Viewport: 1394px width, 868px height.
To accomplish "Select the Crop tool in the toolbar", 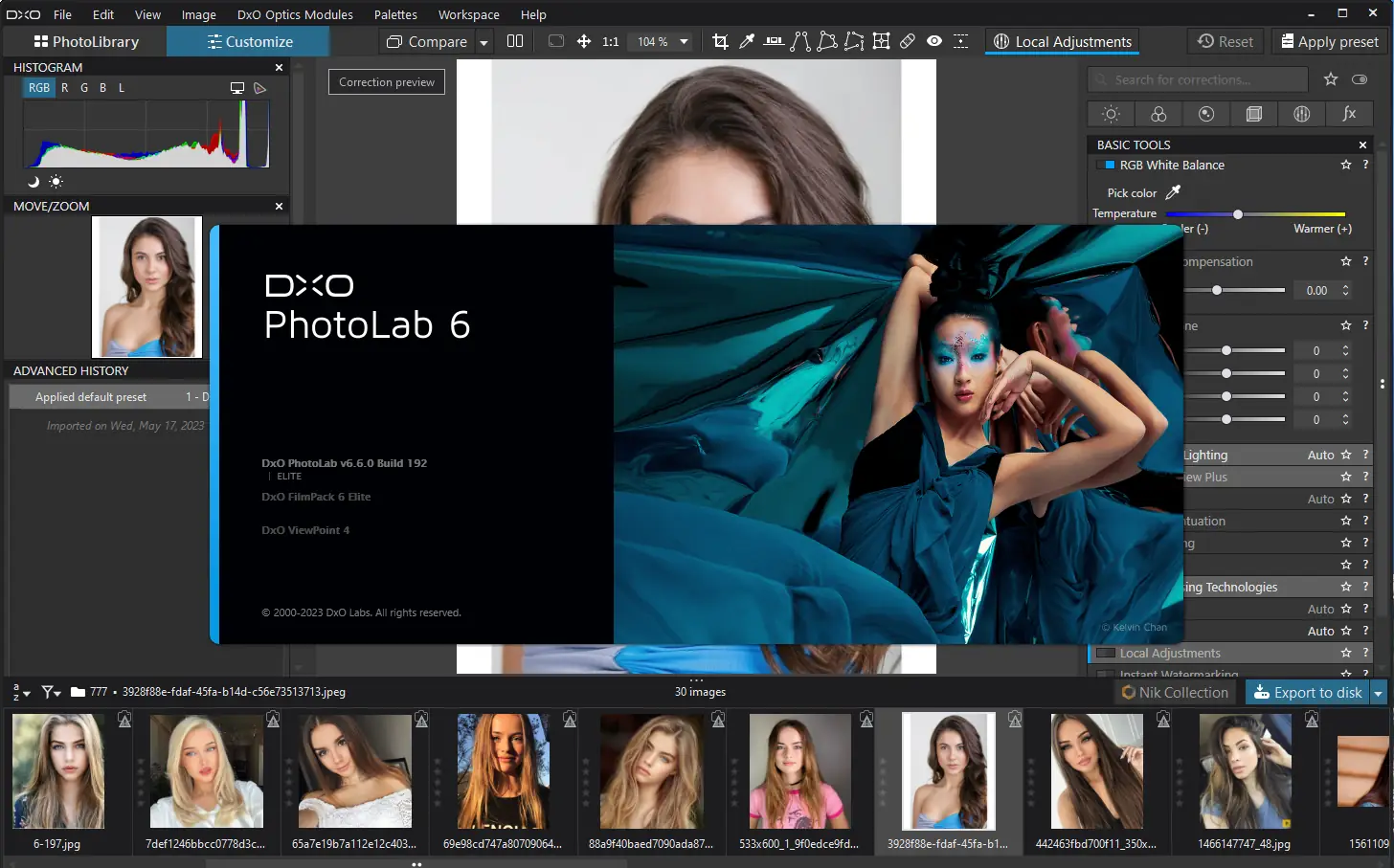I will point(720,41).
